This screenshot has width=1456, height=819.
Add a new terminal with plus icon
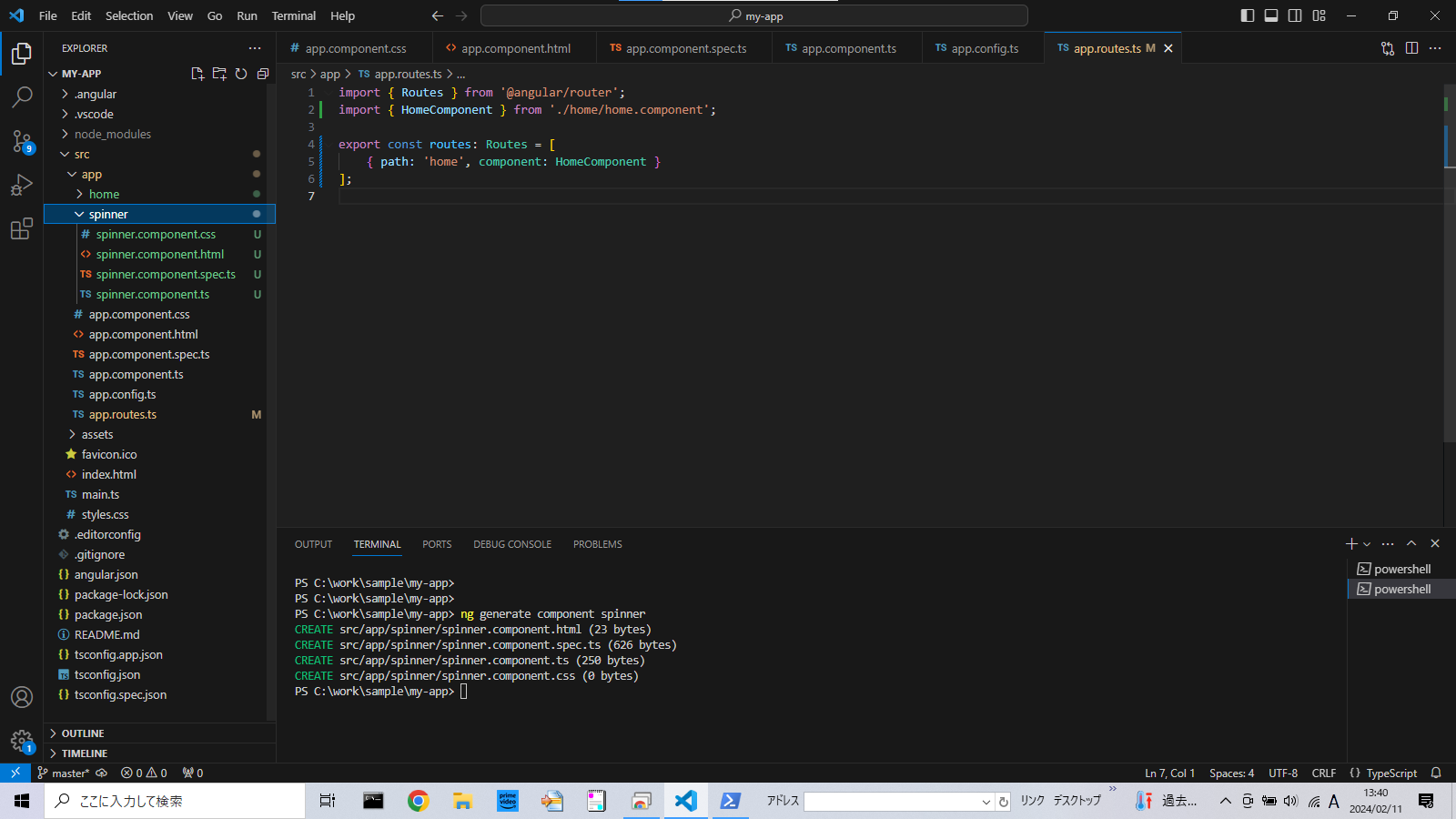click(1351, 543)
